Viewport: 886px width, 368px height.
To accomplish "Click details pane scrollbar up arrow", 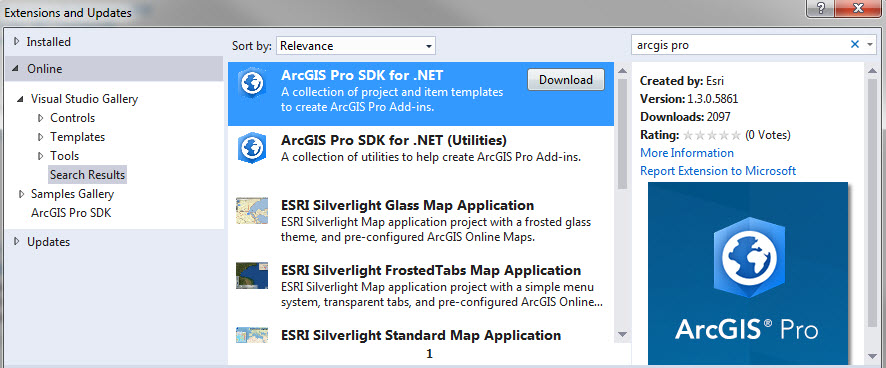I will point(872,71).
